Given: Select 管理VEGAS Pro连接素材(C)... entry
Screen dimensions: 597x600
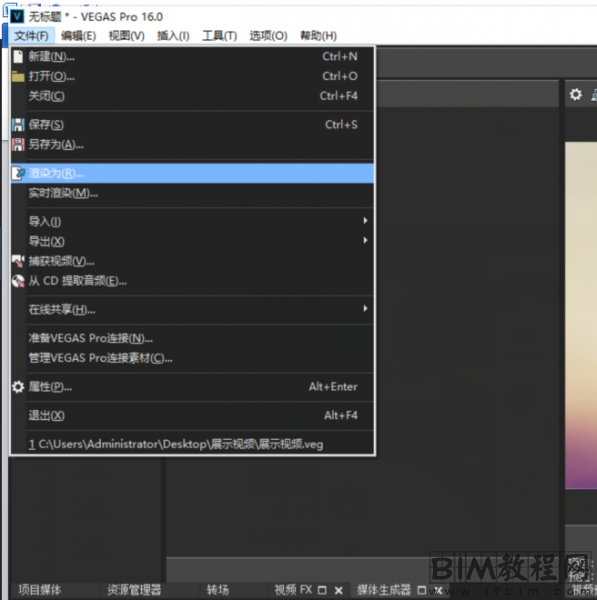Looking at the screenshot, I should (x=192, y=358).
